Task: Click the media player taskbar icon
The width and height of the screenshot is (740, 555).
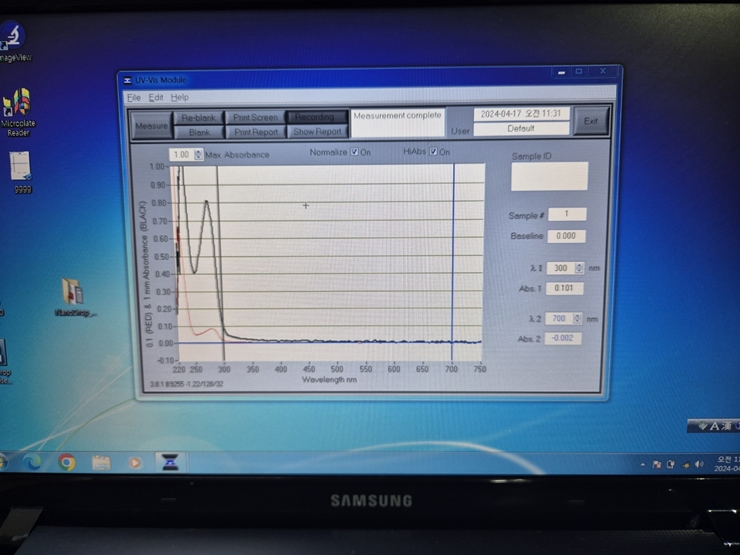Action: click(x=135, y=462)
